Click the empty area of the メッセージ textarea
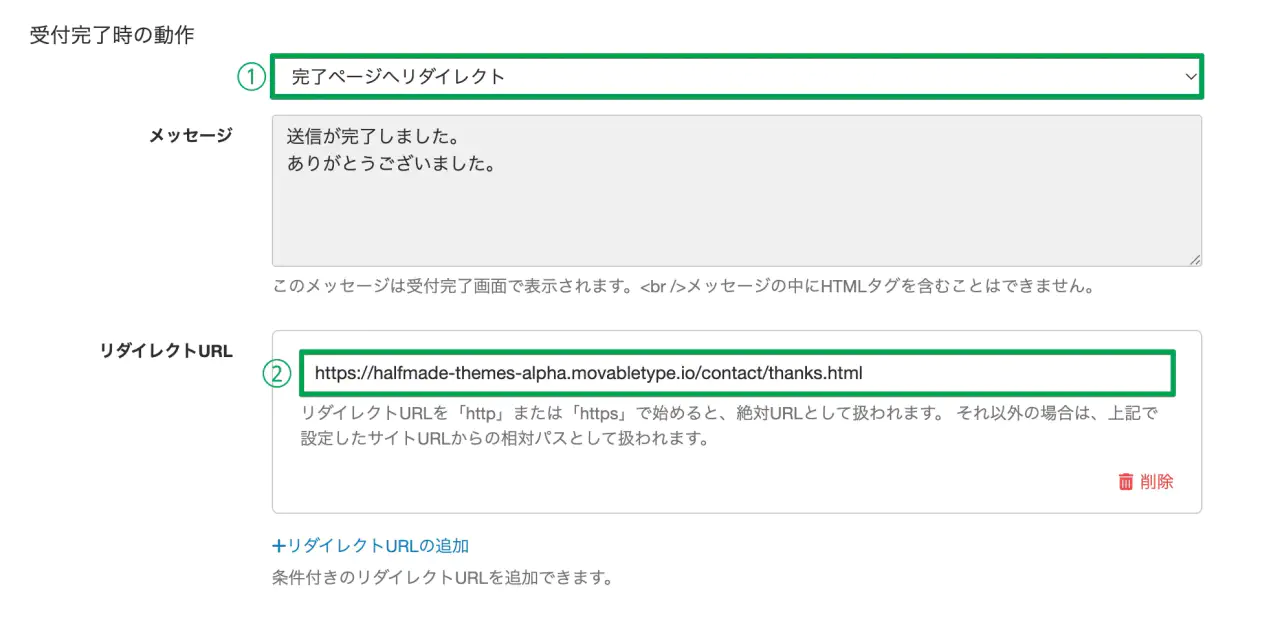Image resolution: width=1280 pixels, height=626 pixels. tap(735, 220)
